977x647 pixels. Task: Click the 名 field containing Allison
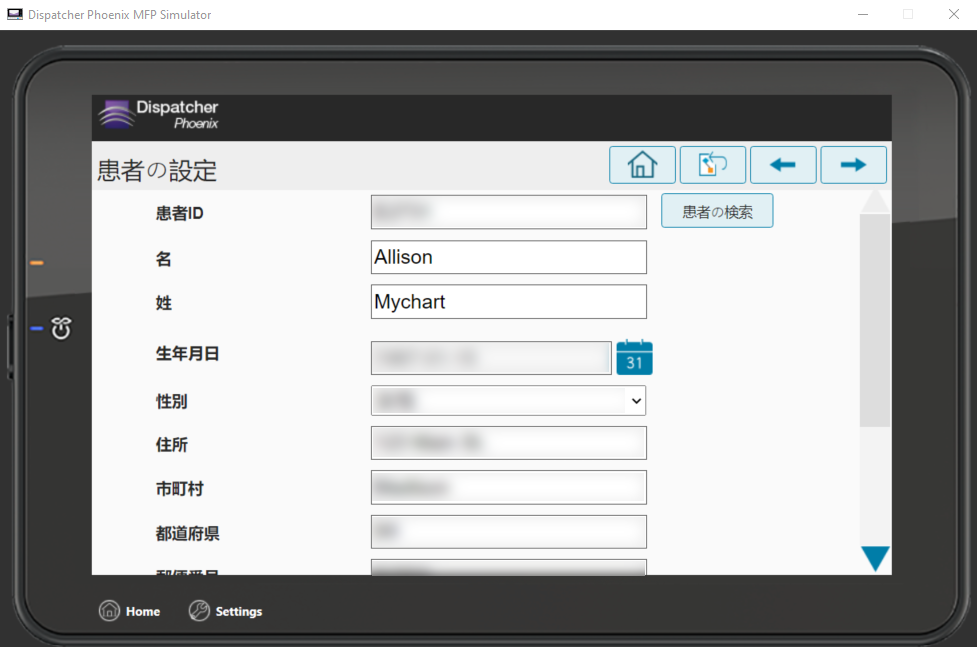click(508, 257)
